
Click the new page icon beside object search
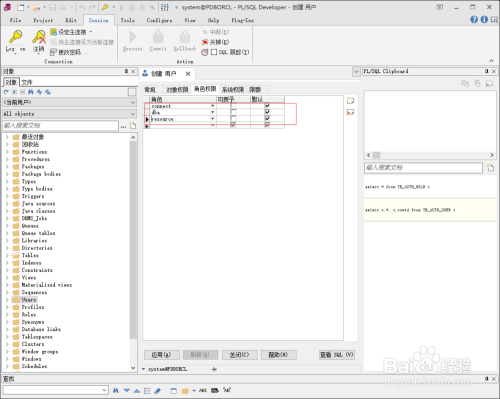133,126
